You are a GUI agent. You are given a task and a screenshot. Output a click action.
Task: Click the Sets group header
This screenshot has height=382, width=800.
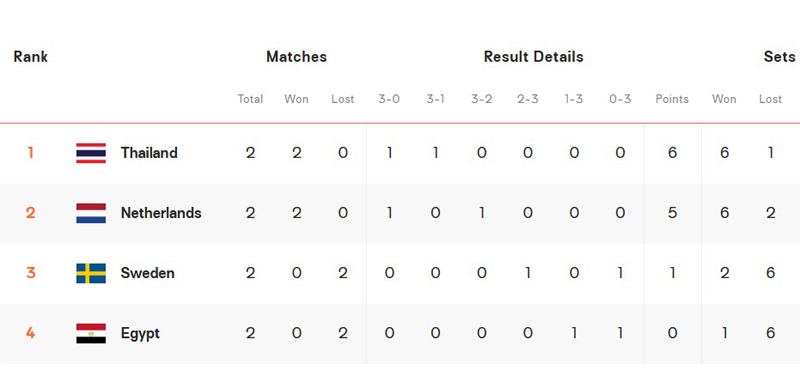[779, 57]
